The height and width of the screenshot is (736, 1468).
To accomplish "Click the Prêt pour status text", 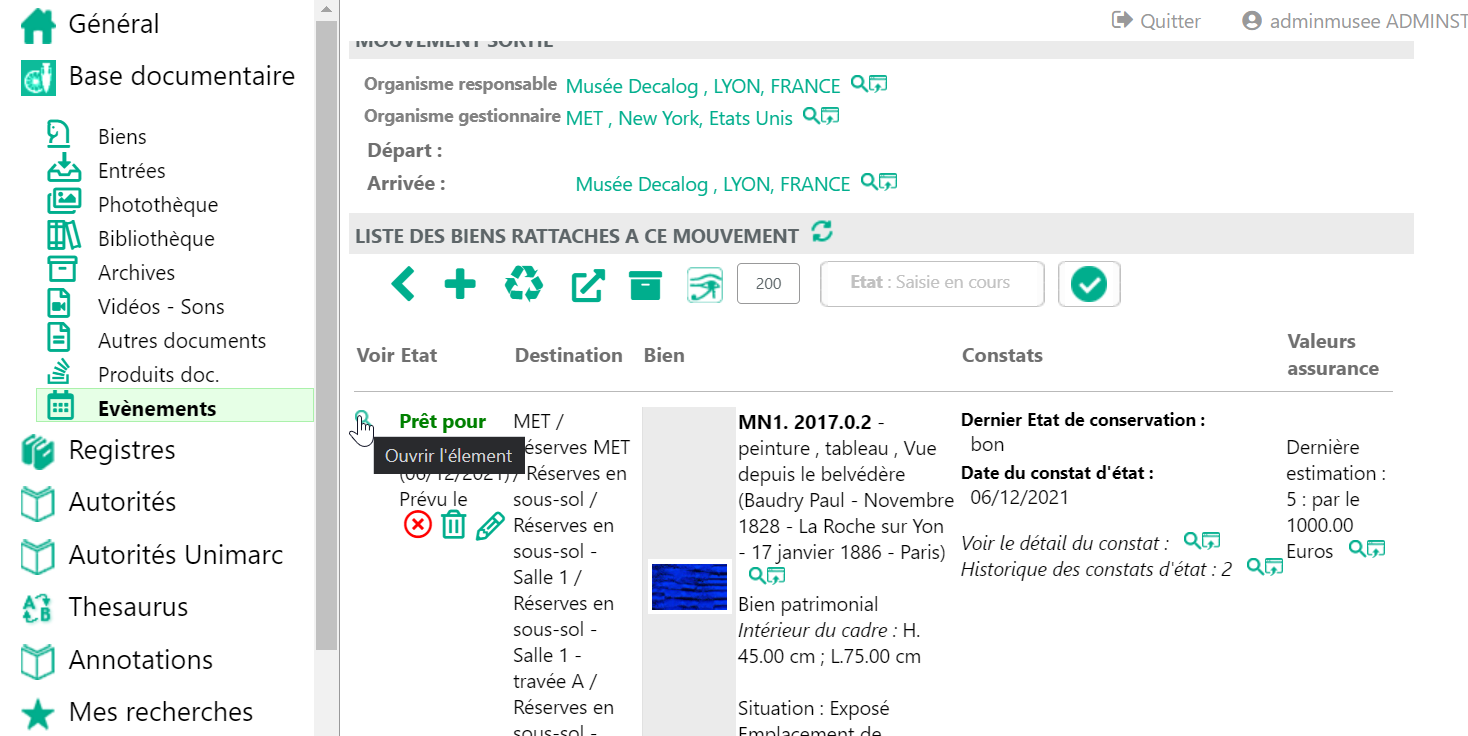I will [x=442, y=422].
